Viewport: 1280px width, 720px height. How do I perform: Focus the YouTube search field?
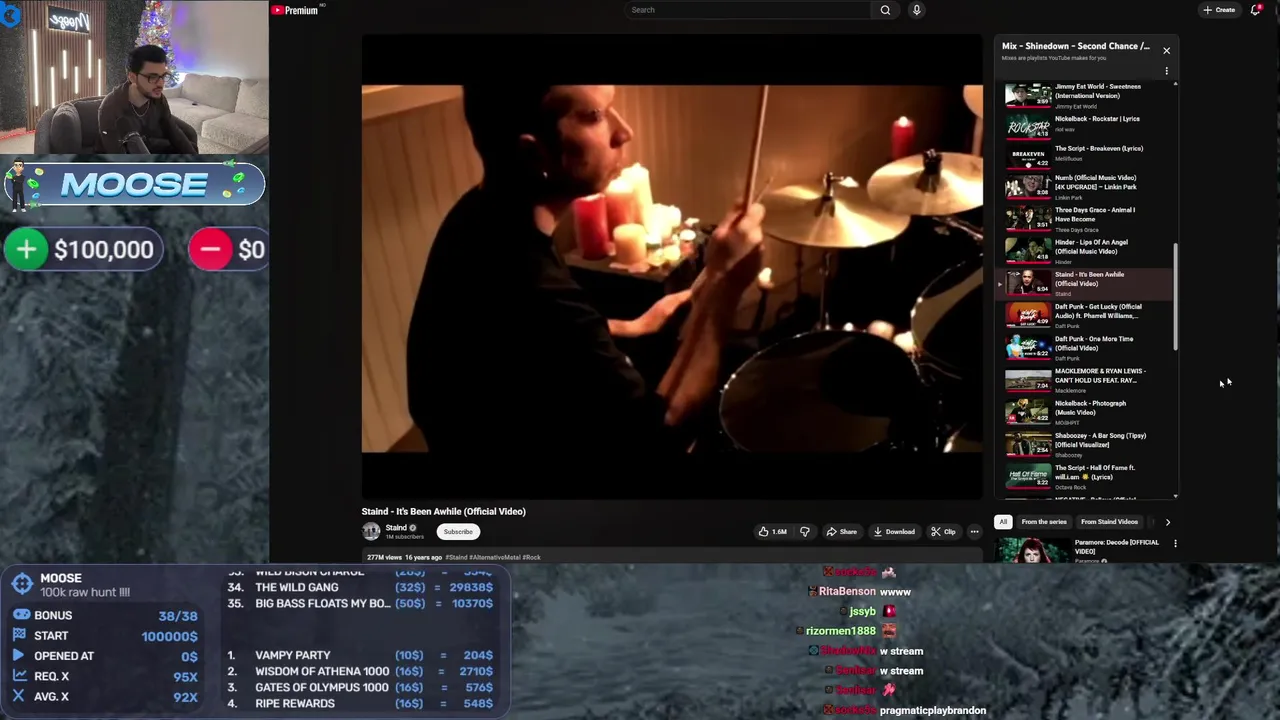[748, 10]
